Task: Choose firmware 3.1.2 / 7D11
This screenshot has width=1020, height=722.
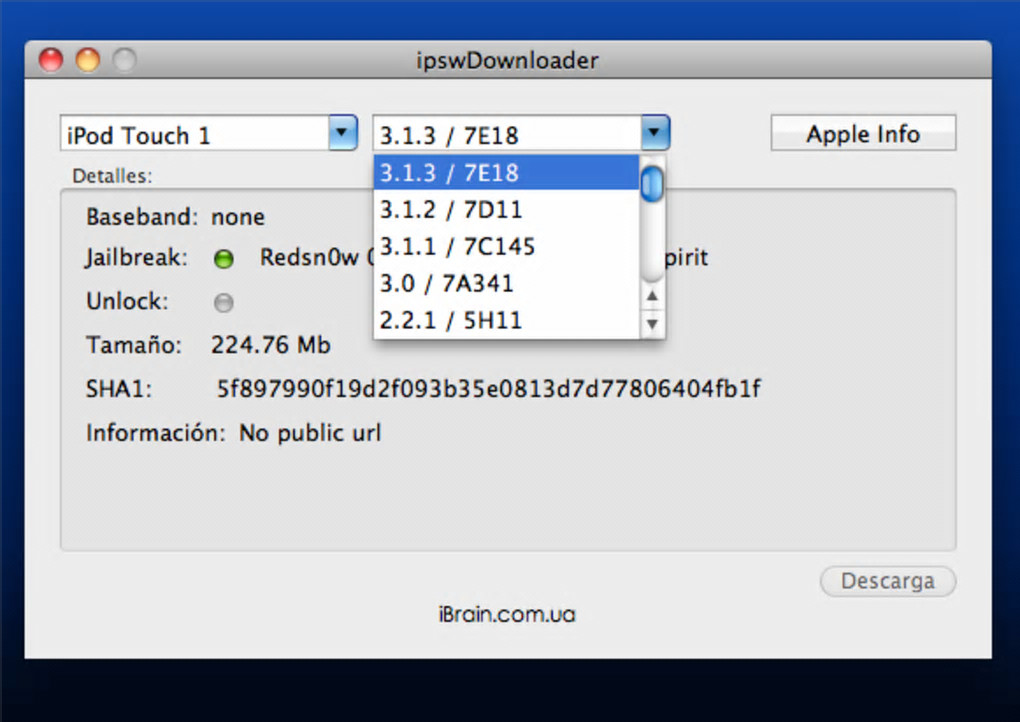Action: [x=506, y=209]
